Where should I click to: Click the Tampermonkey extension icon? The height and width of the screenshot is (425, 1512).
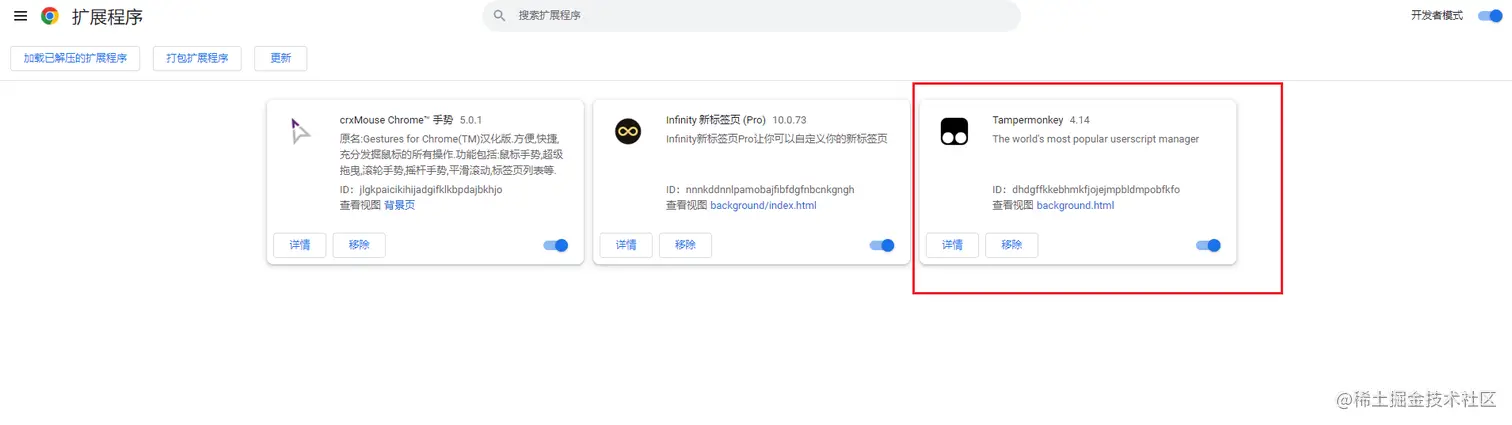(954, 131)
